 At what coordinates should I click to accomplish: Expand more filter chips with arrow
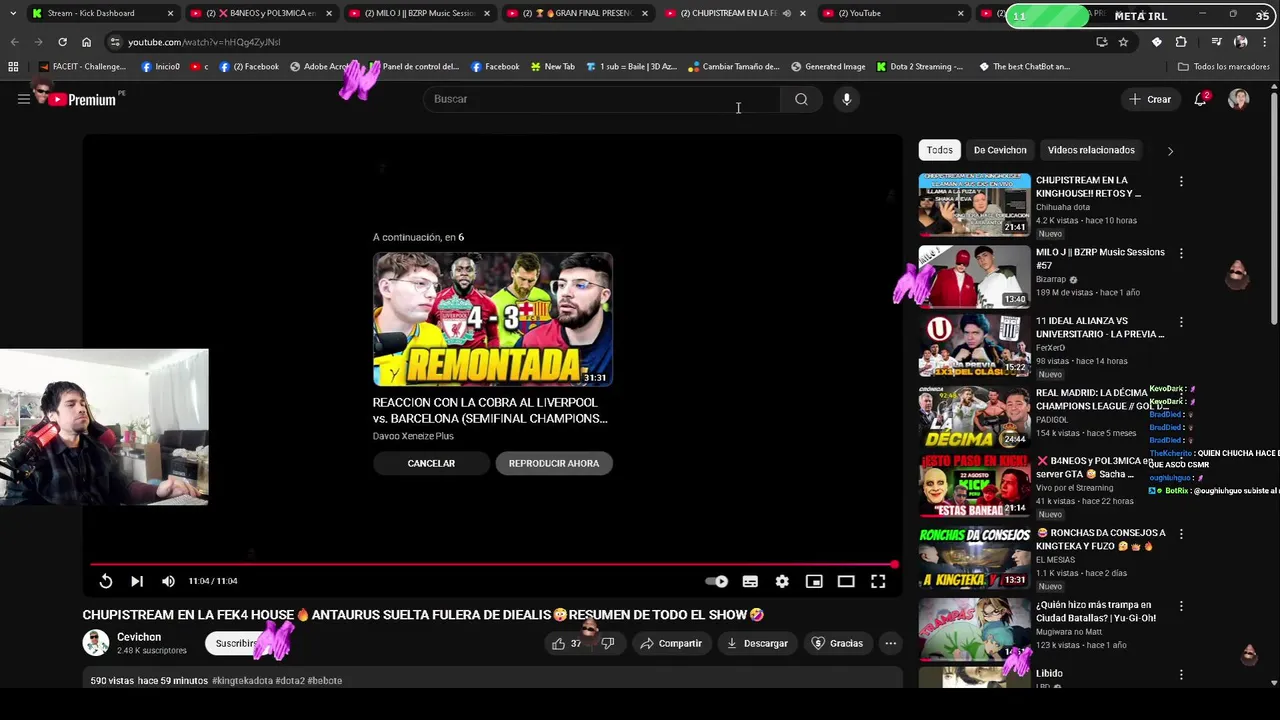pyautogui.click(x=1170, y=151)
